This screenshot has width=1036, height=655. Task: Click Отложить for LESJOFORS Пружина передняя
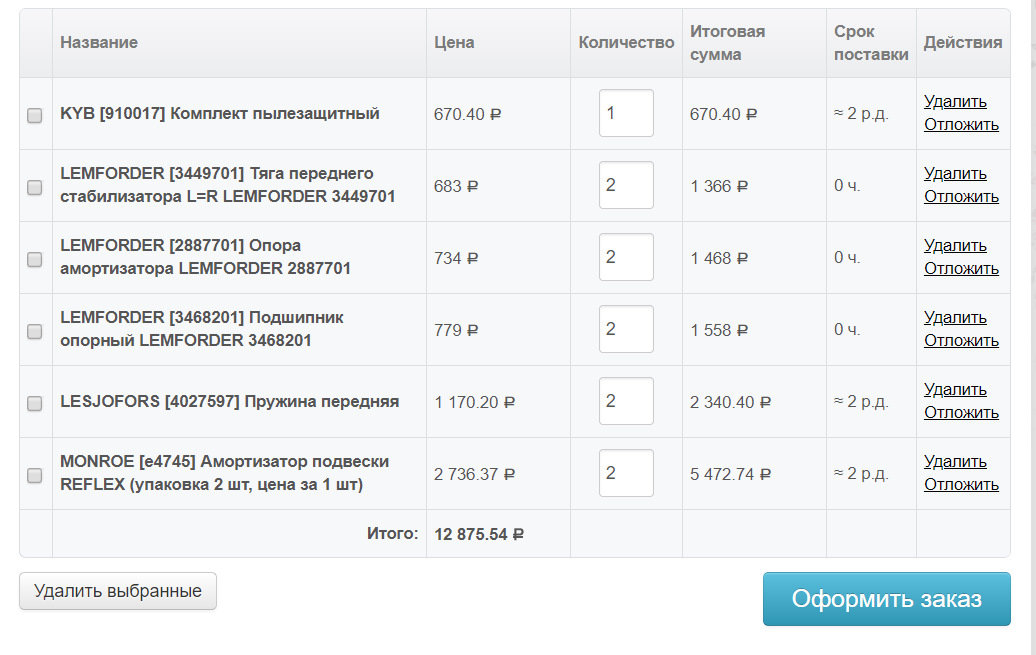pyautogui.click(x=961, y=412)
